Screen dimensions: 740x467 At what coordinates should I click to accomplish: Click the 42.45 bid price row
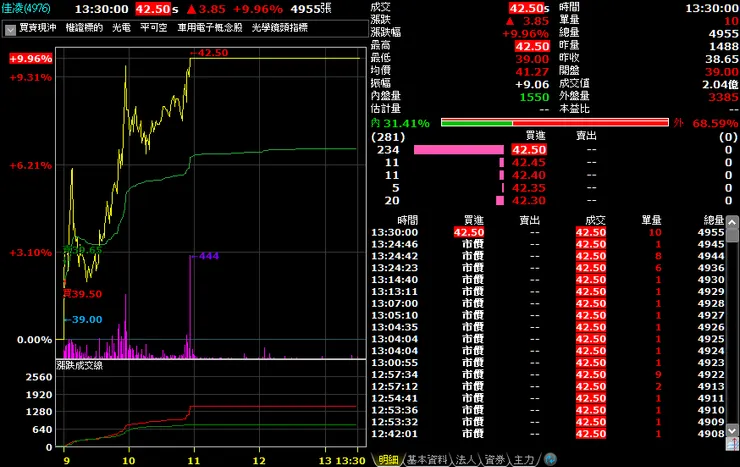click(x=529, y=163)
